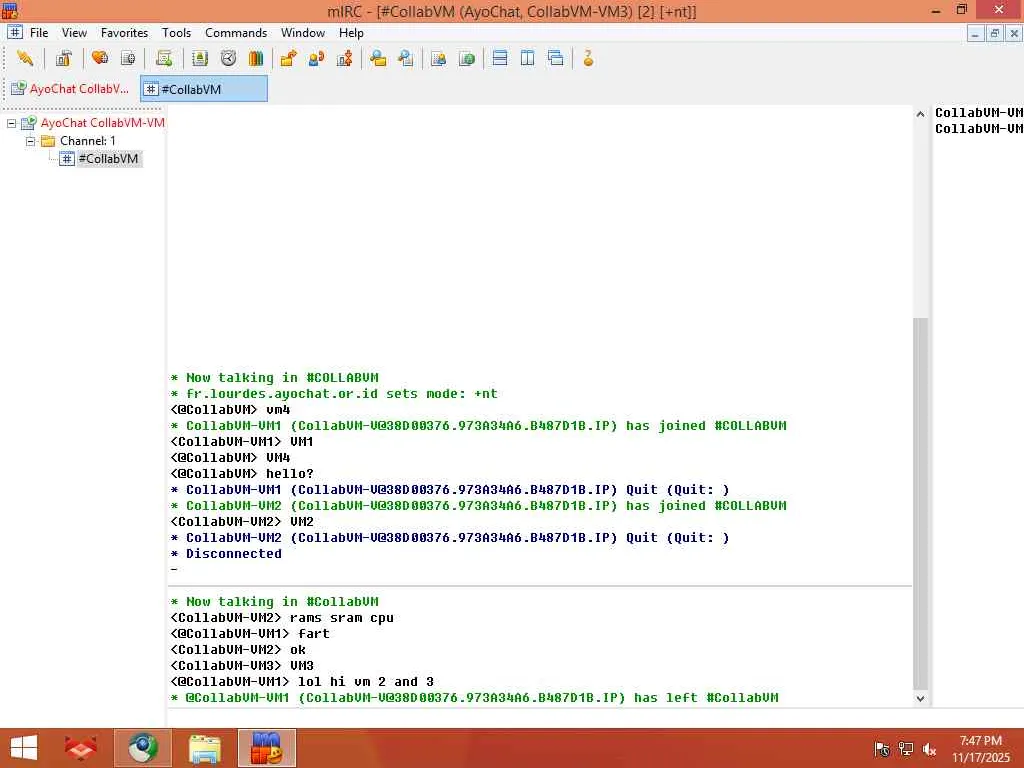1024x768 pixels.
Task: Open the Received Files folder icon
Action: click(x=377, y=58)
